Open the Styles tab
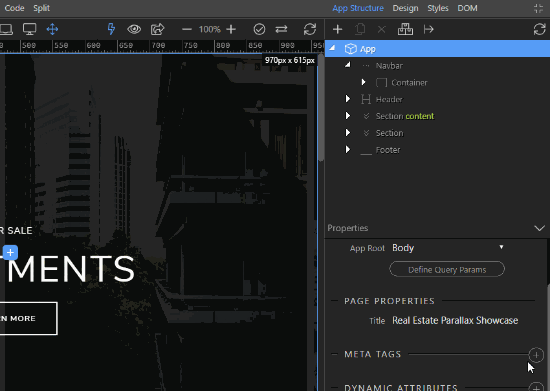Image resolution: width=550 pixels, height=391 pixels. point(438,8)
